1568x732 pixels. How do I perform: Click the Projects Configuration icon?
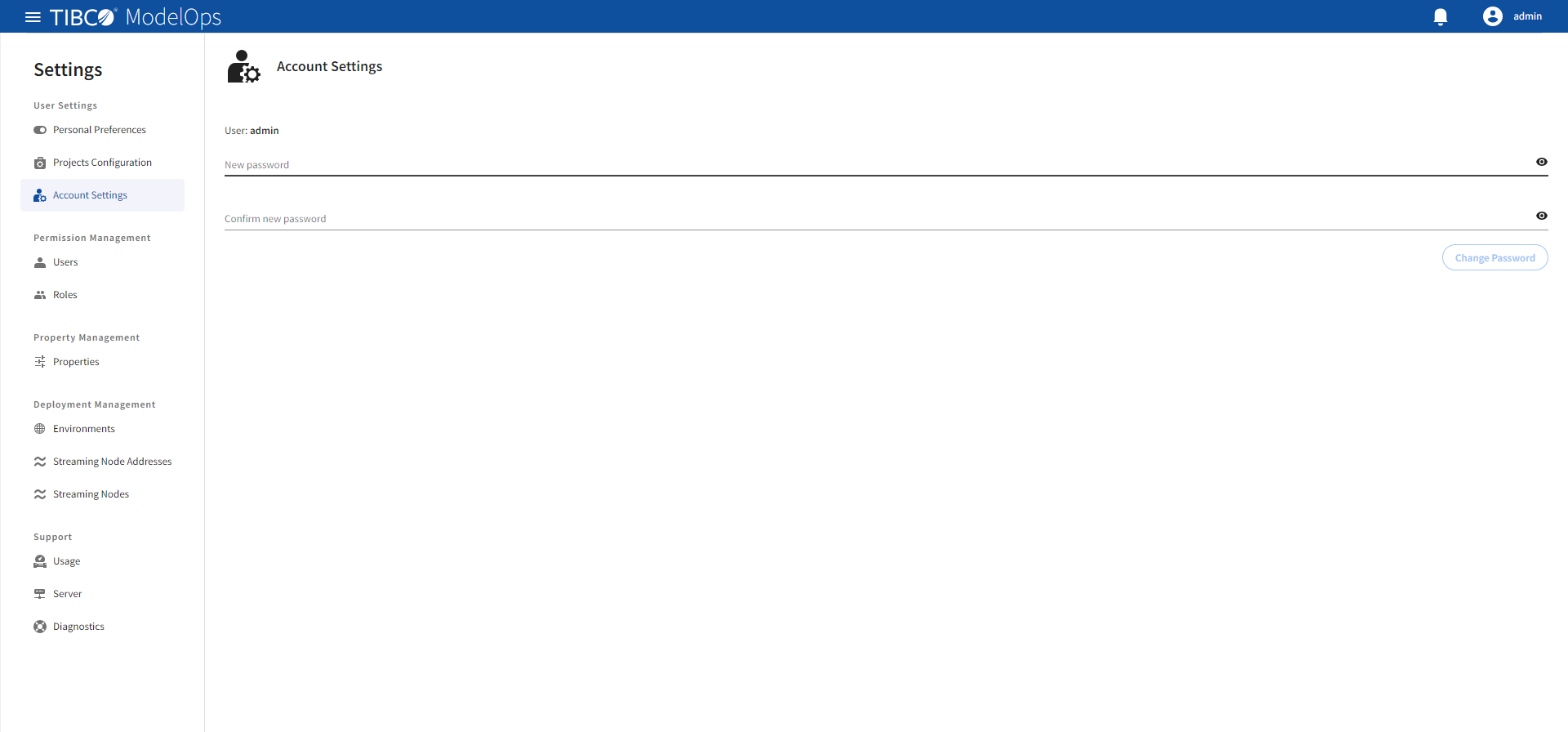[40, 163]
